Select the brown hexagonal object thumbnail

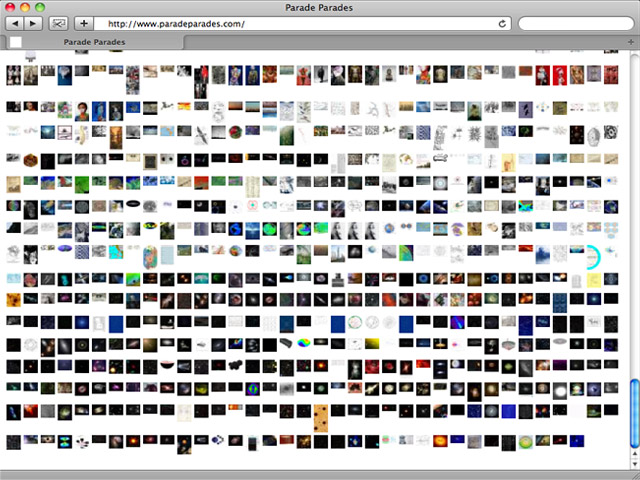(31, 161)
